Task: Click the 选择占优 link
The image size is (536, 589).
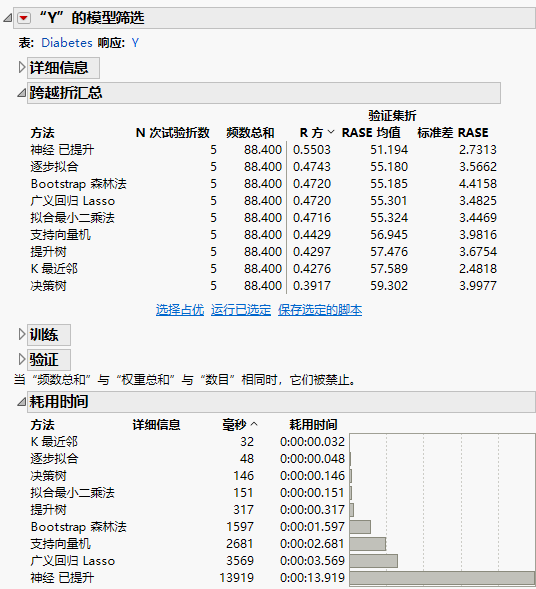Action: (x=180, y=310)
